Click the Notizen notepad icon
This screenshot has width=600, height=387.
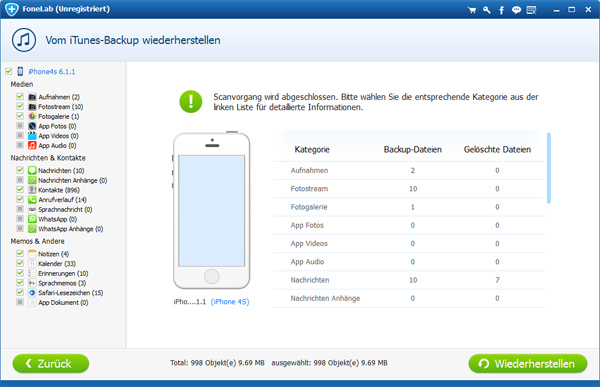[x=32, y=253]
